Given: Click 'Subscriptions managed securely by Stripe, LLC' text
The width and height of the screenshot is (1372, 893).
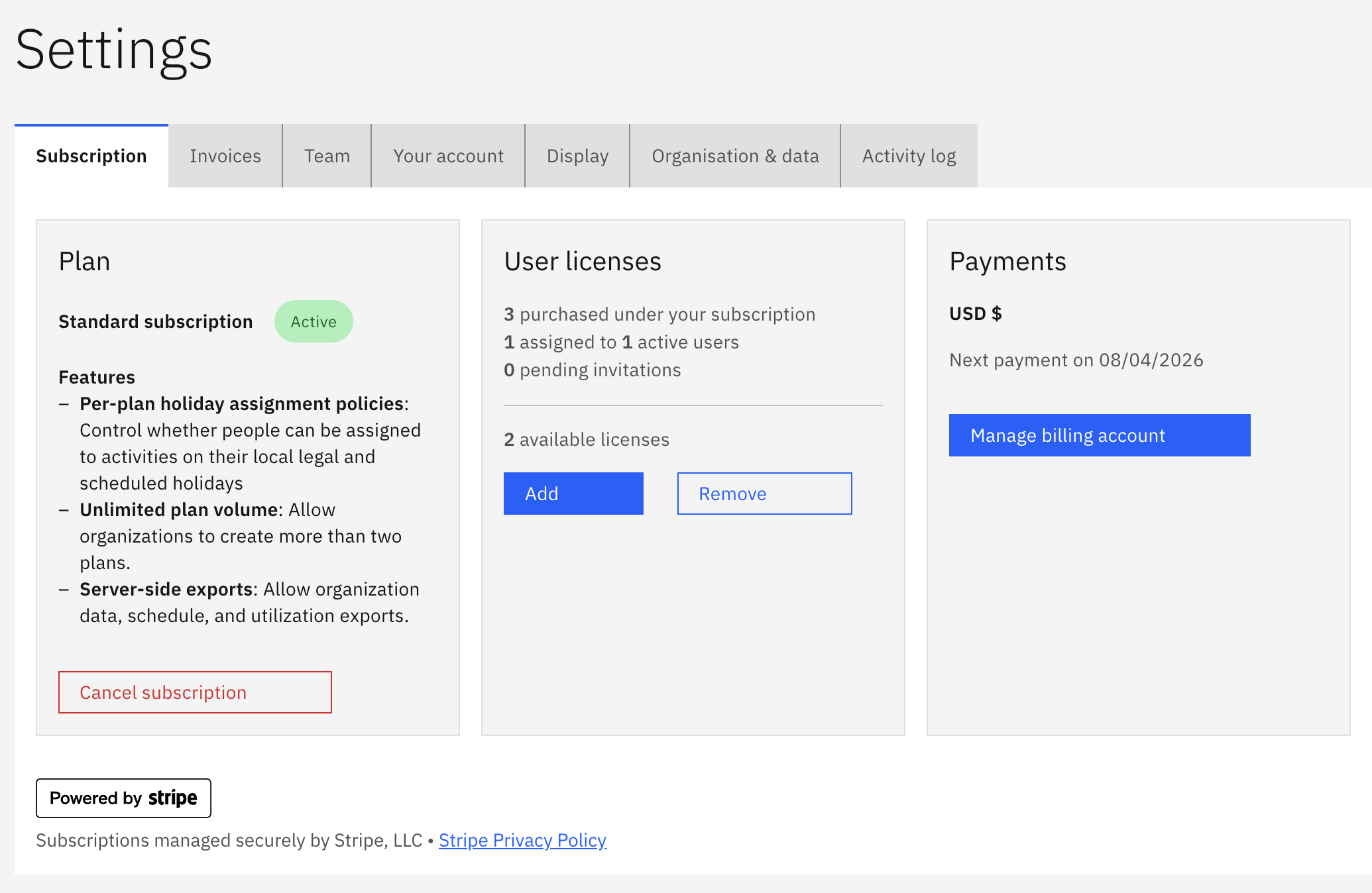Looking at the screenshot, I should coord(229,840).
